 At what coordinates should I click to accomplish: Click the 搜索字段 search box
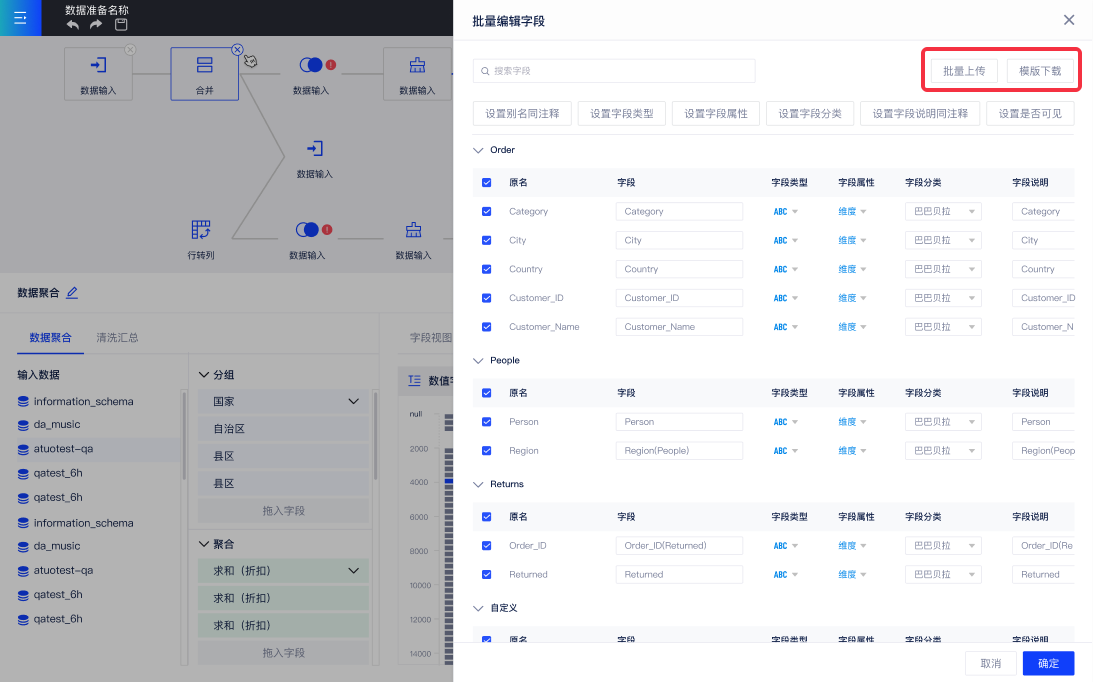pos(614,71)
